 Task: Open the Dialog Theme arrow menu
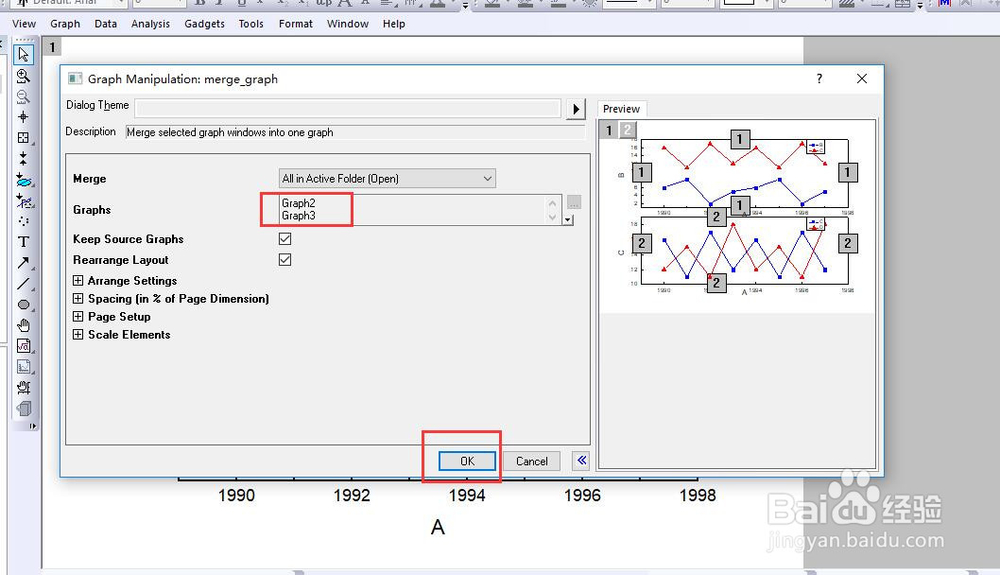pyautogui.click(x=576, y=109)
